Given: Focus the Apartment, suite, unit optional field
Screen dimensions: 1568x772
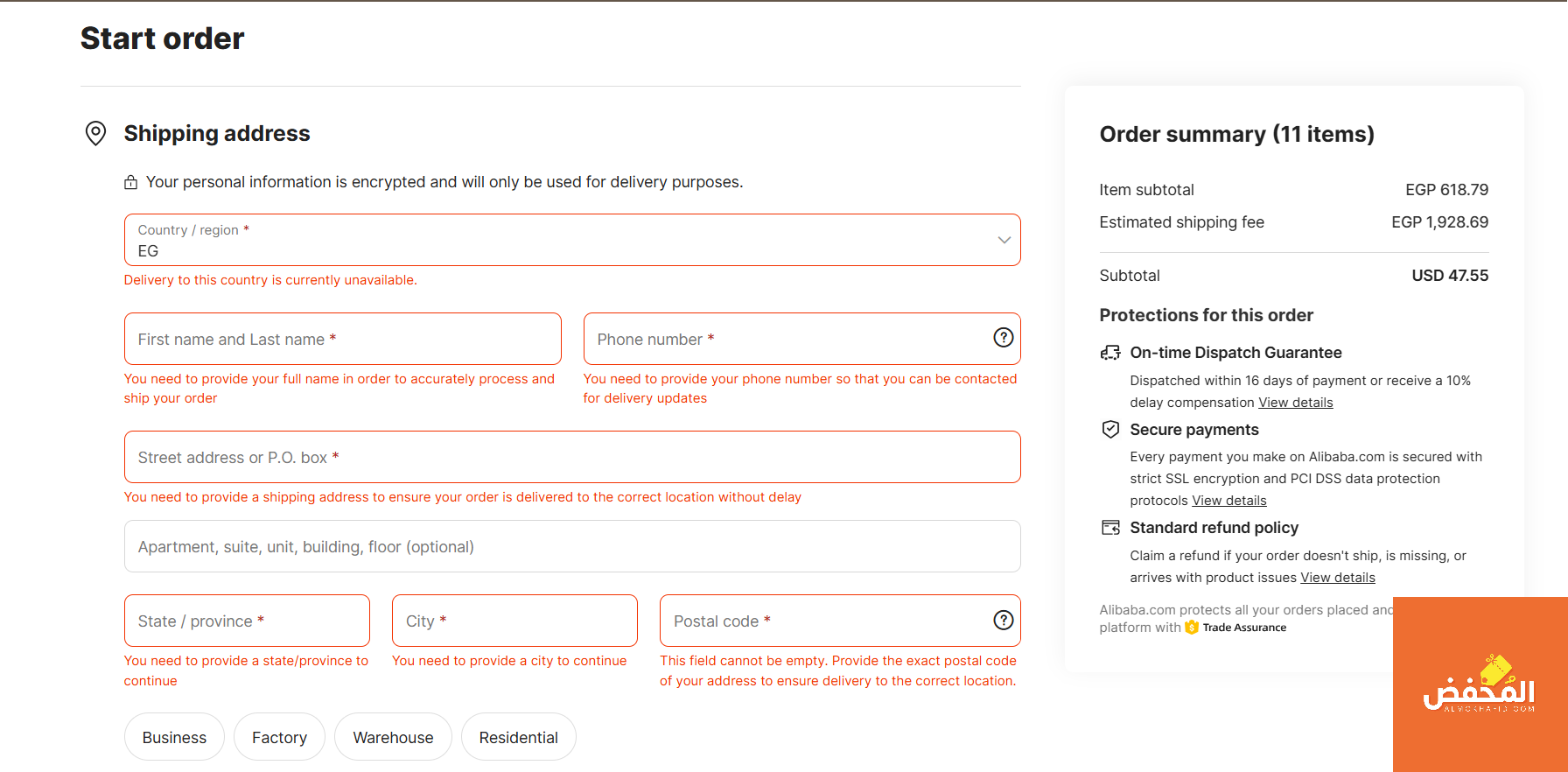Looking at the screenshot, I should (x=572, y=546).
